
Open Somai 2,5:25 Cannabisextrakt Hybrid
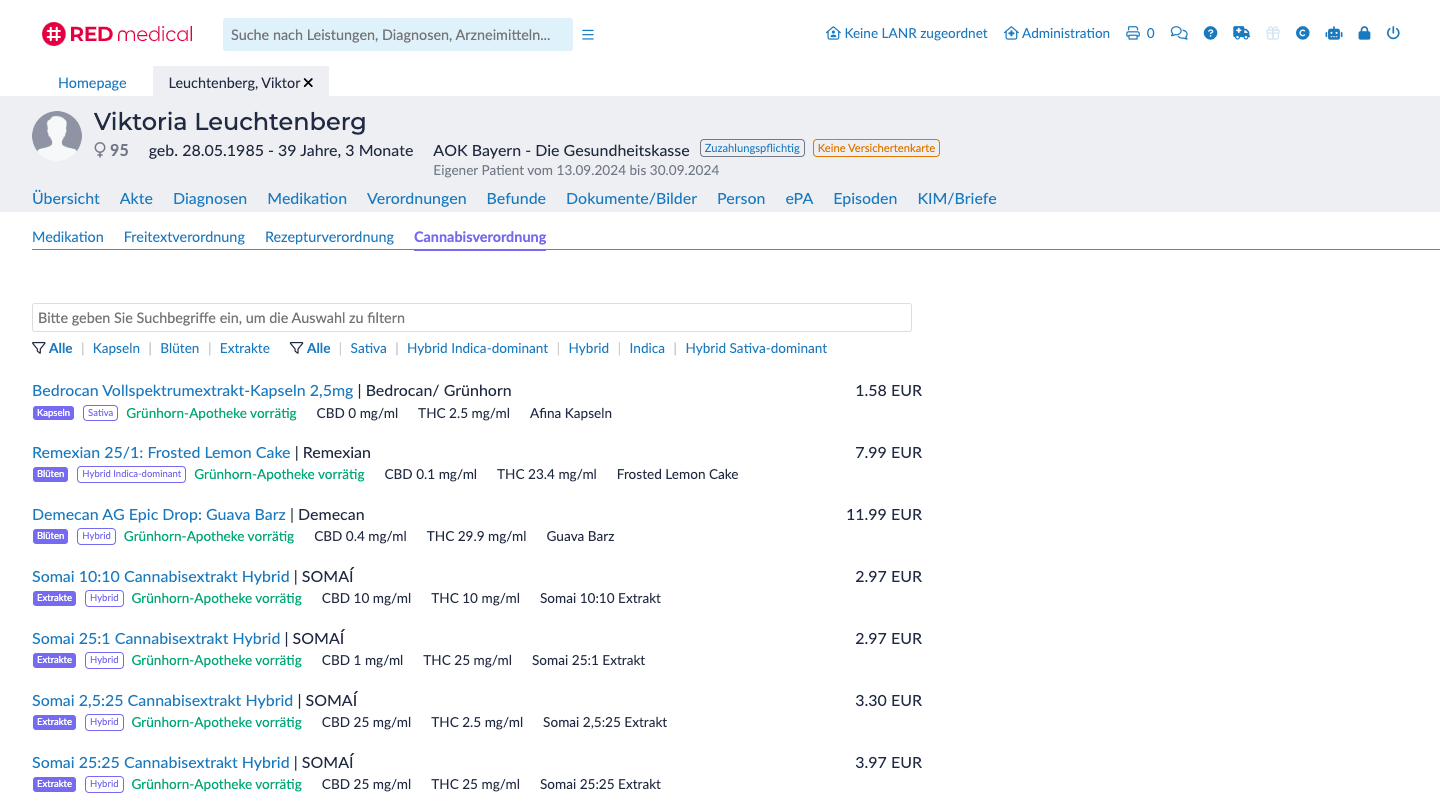(163, 700)
